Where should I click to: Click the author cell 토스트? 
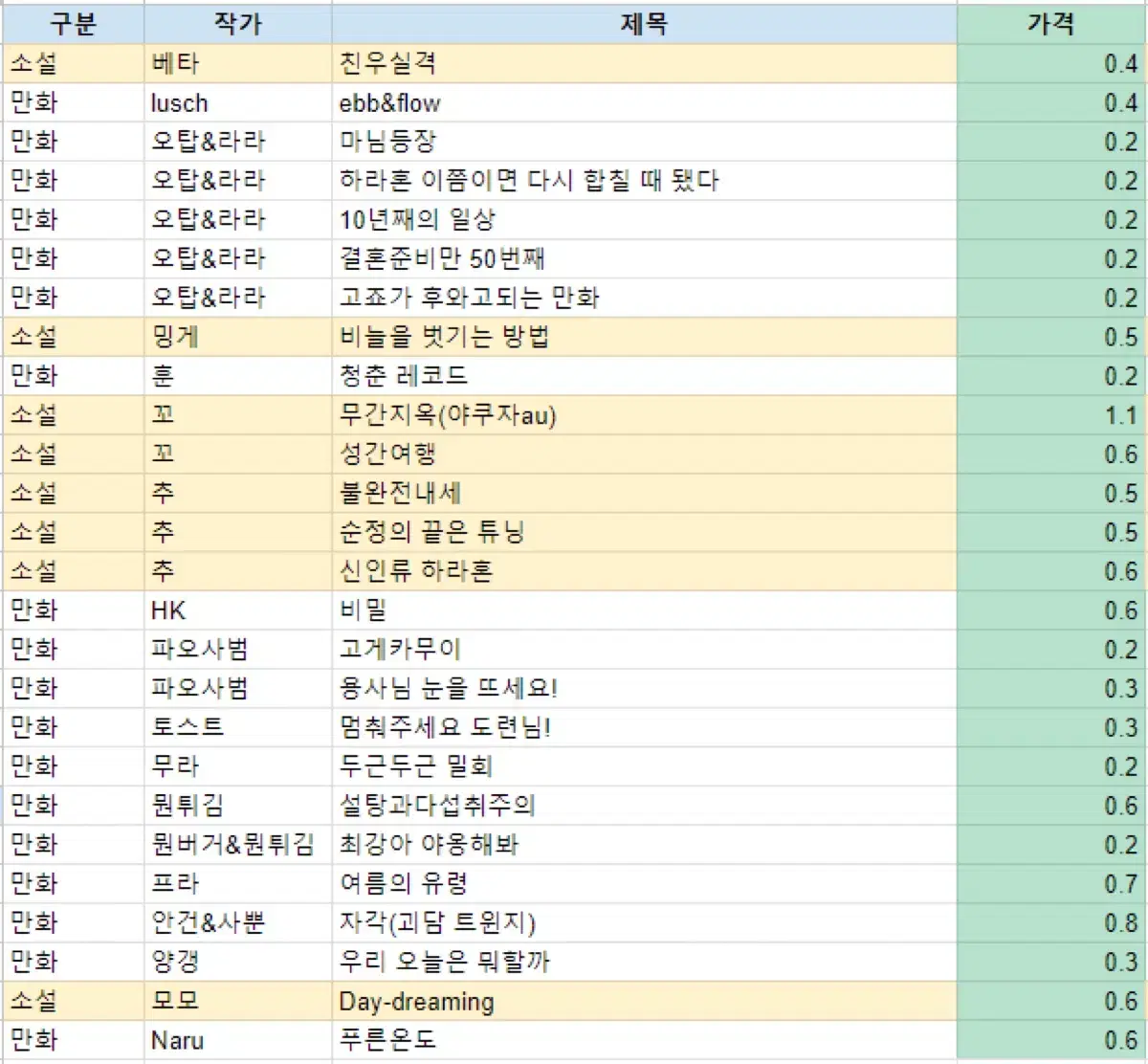click(x=237, y=727)
